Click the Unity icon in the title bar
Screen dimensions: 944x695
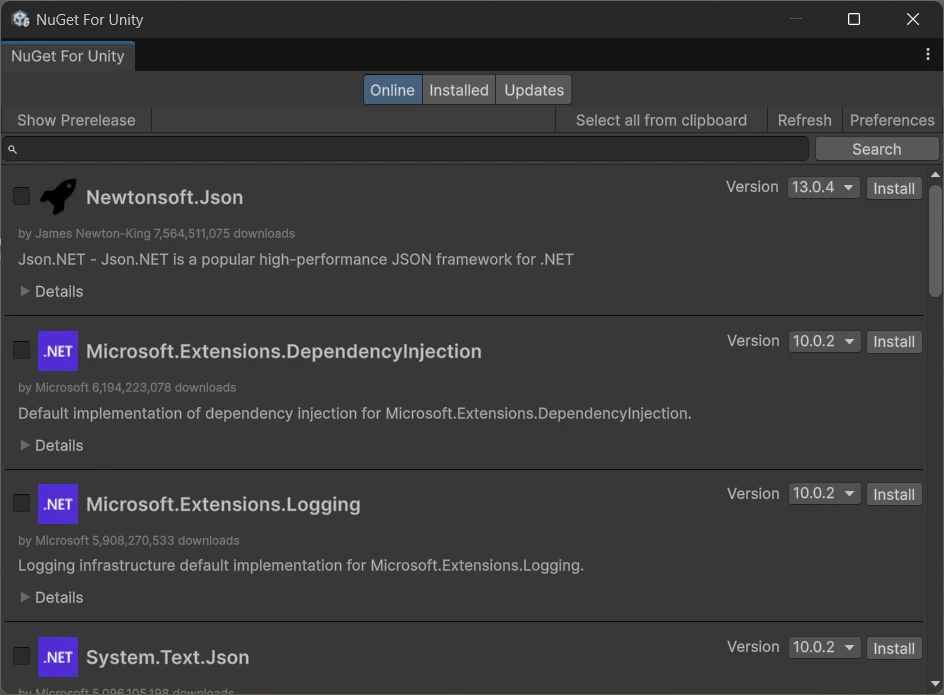[x=20, y=19]
